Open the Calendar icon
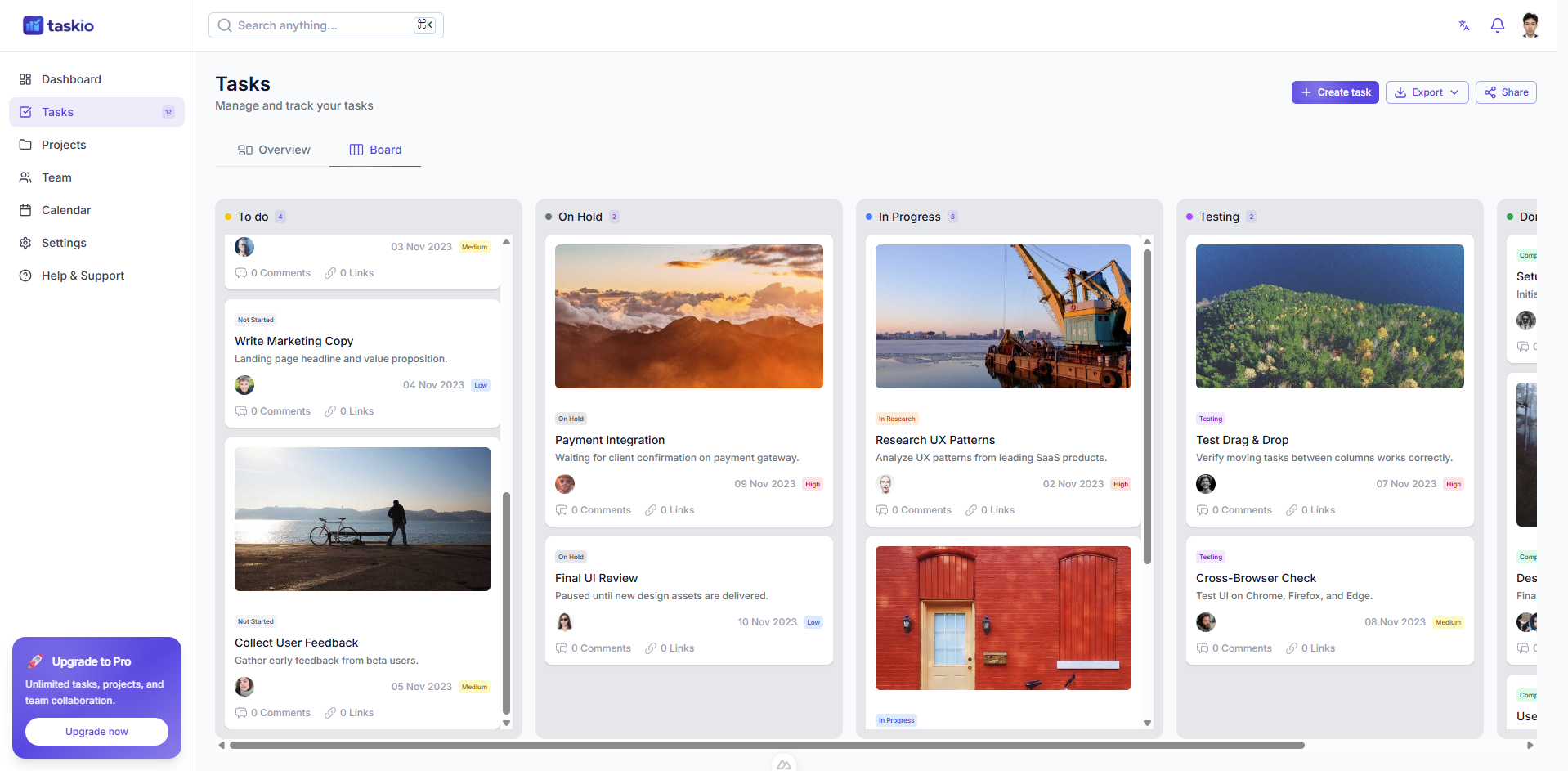Screen dimensions: 1568x771 (x=25, y=210)
